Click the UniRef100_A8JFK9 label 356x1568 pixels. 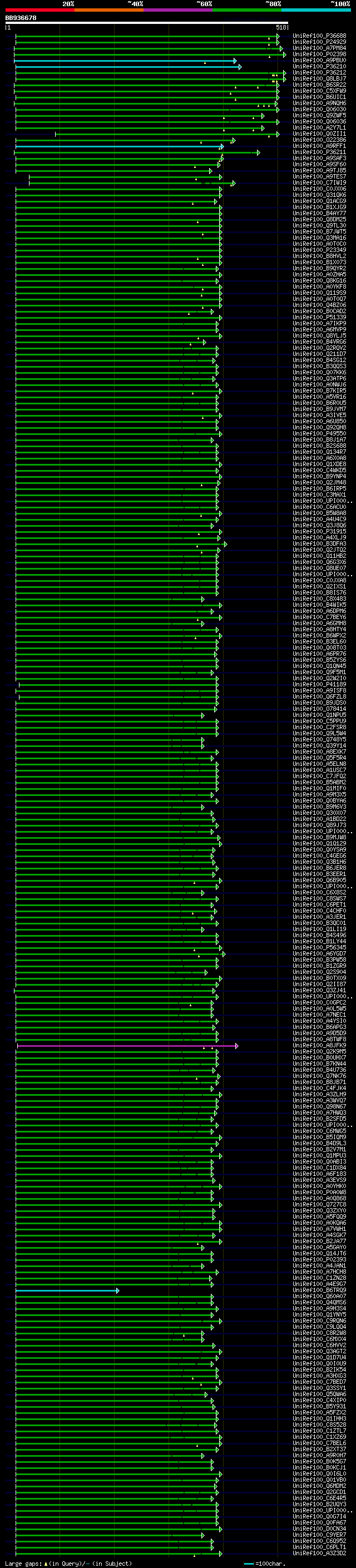click(x=319, y=1046)
